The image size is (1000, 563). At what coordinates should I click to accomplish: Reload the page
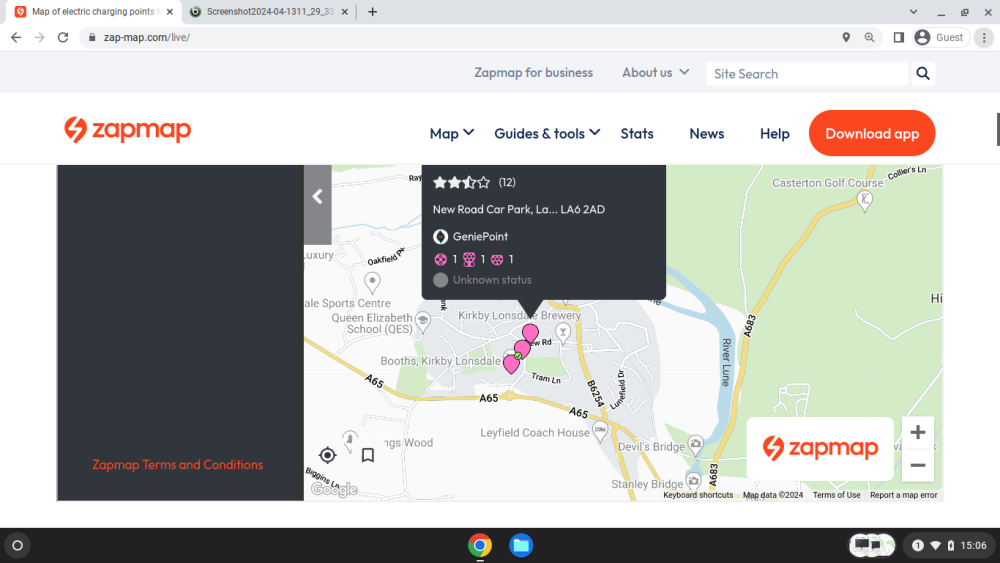pyautogui.click(x=62, y=38)
